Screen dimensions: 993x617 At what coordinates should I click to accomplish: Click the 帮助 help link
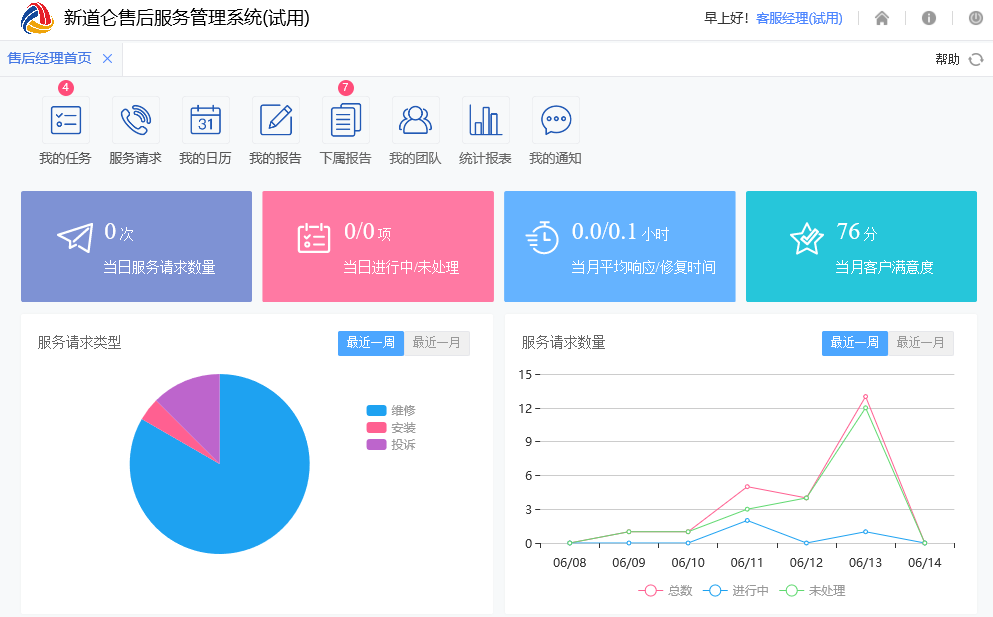pyautogui.click(x=947, y=60)
